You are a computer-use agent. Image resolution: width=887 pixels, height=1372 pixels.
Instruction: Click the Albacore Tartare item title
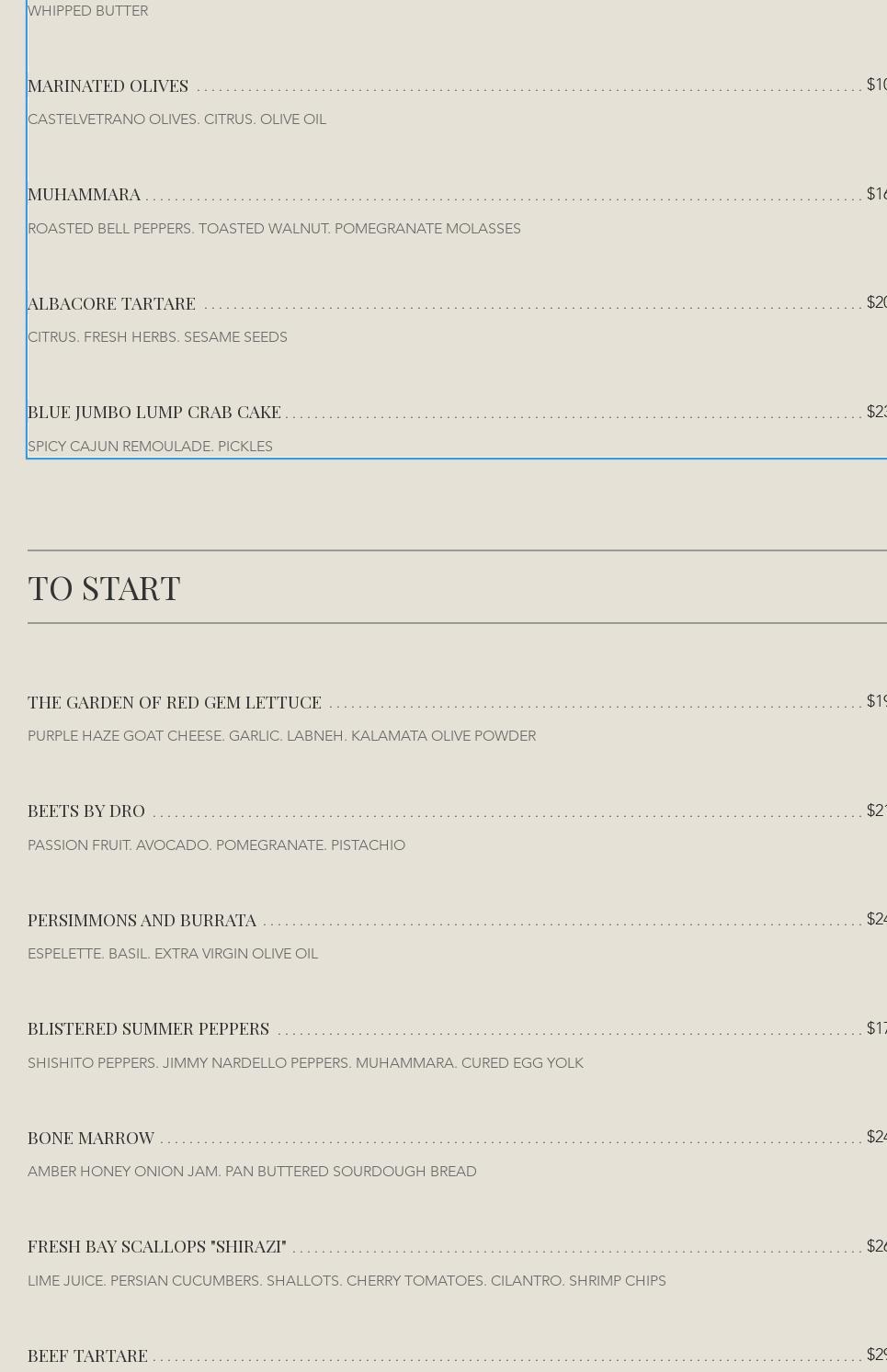[111, 303]
